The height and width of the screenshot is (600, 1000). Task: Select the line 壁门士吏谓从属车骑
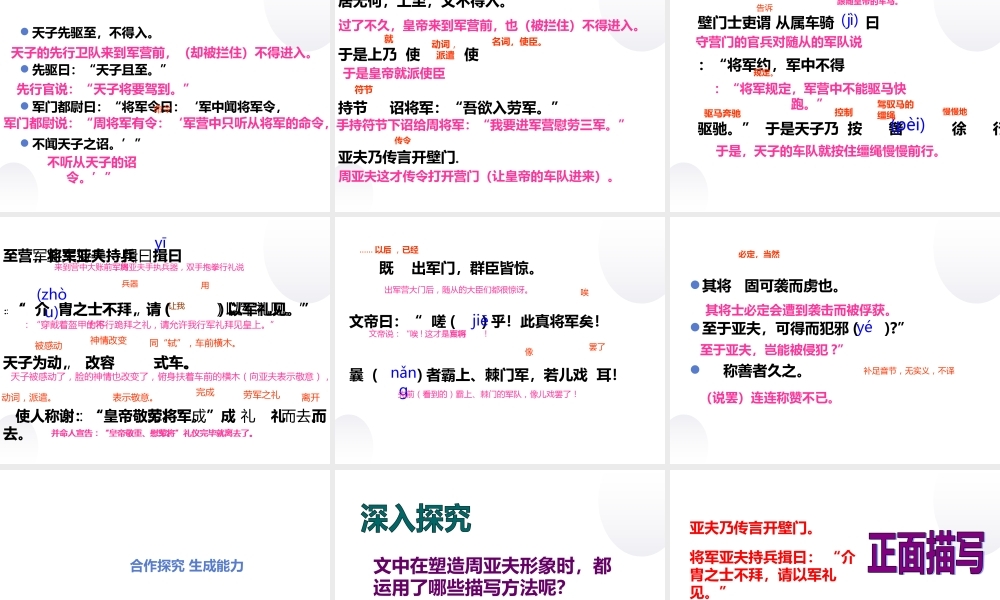(788, 23)
